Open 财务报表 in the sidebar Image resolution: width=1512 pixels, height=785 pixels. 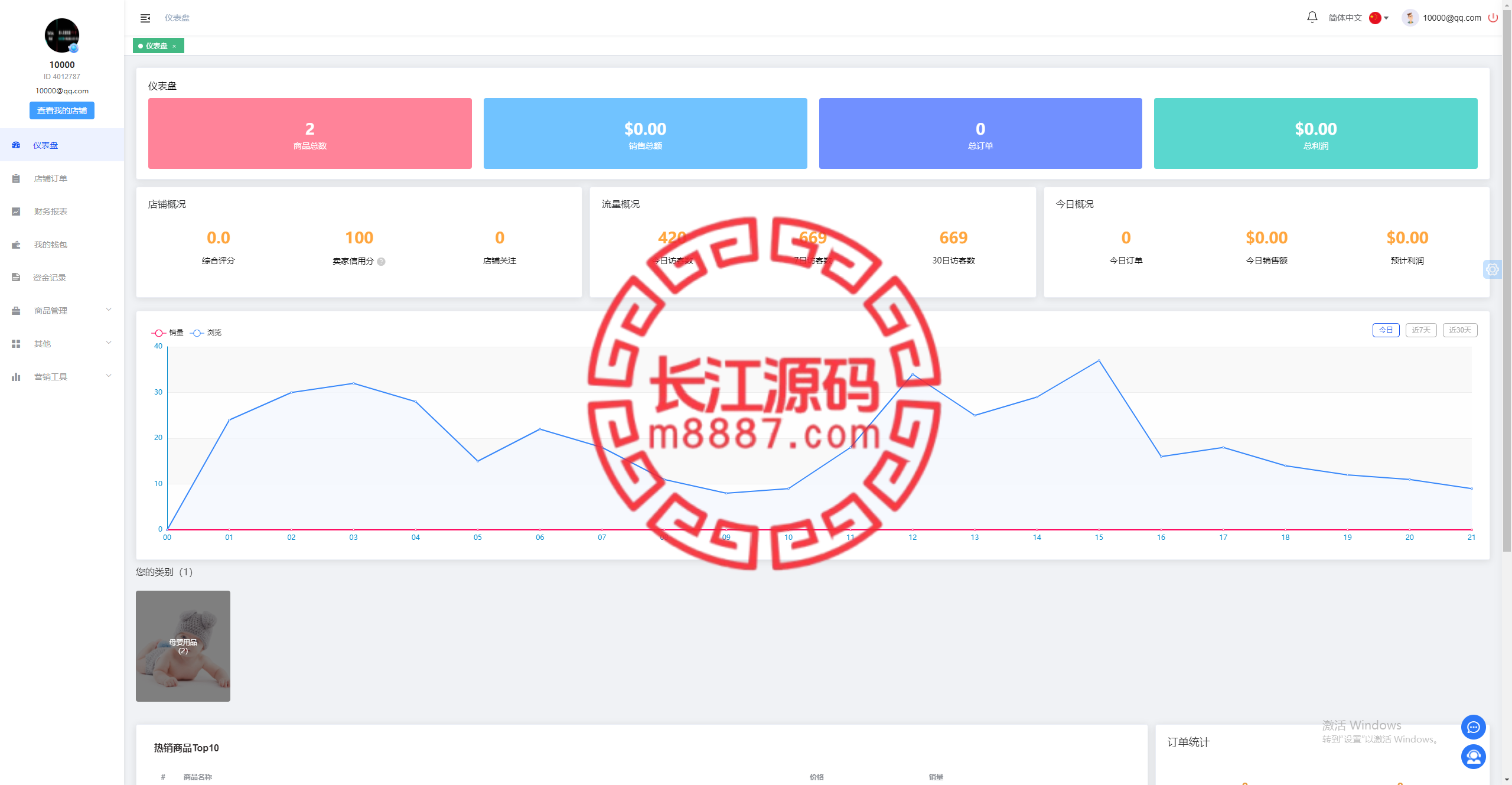tap(62, 211)
